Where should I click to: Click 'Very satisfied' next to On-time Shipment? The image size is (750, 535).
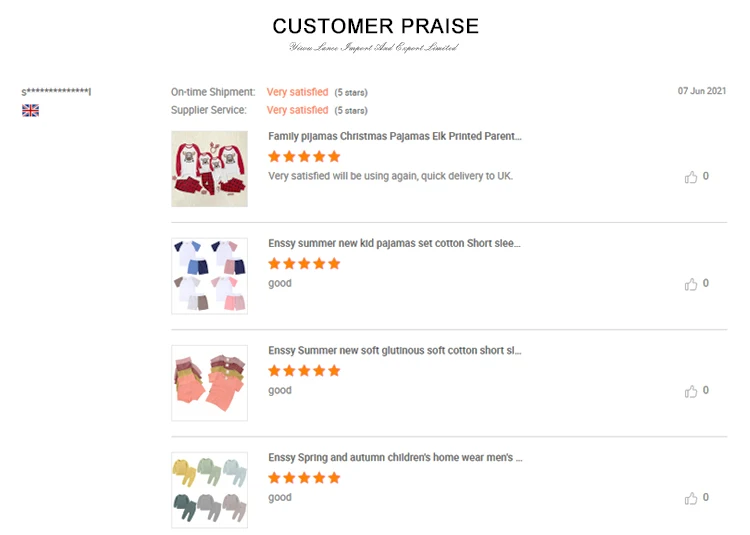coord(297,92)
